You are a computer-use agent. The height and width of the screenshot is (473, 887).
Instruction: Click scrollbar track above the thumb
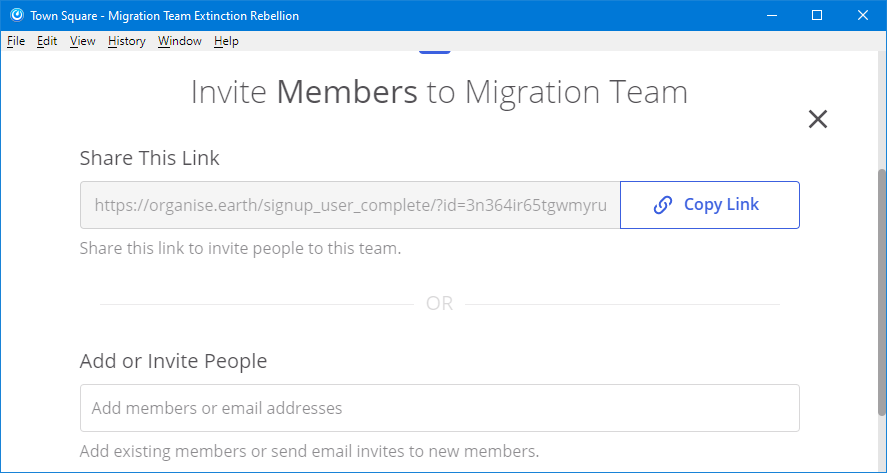[x=882, y=108]
